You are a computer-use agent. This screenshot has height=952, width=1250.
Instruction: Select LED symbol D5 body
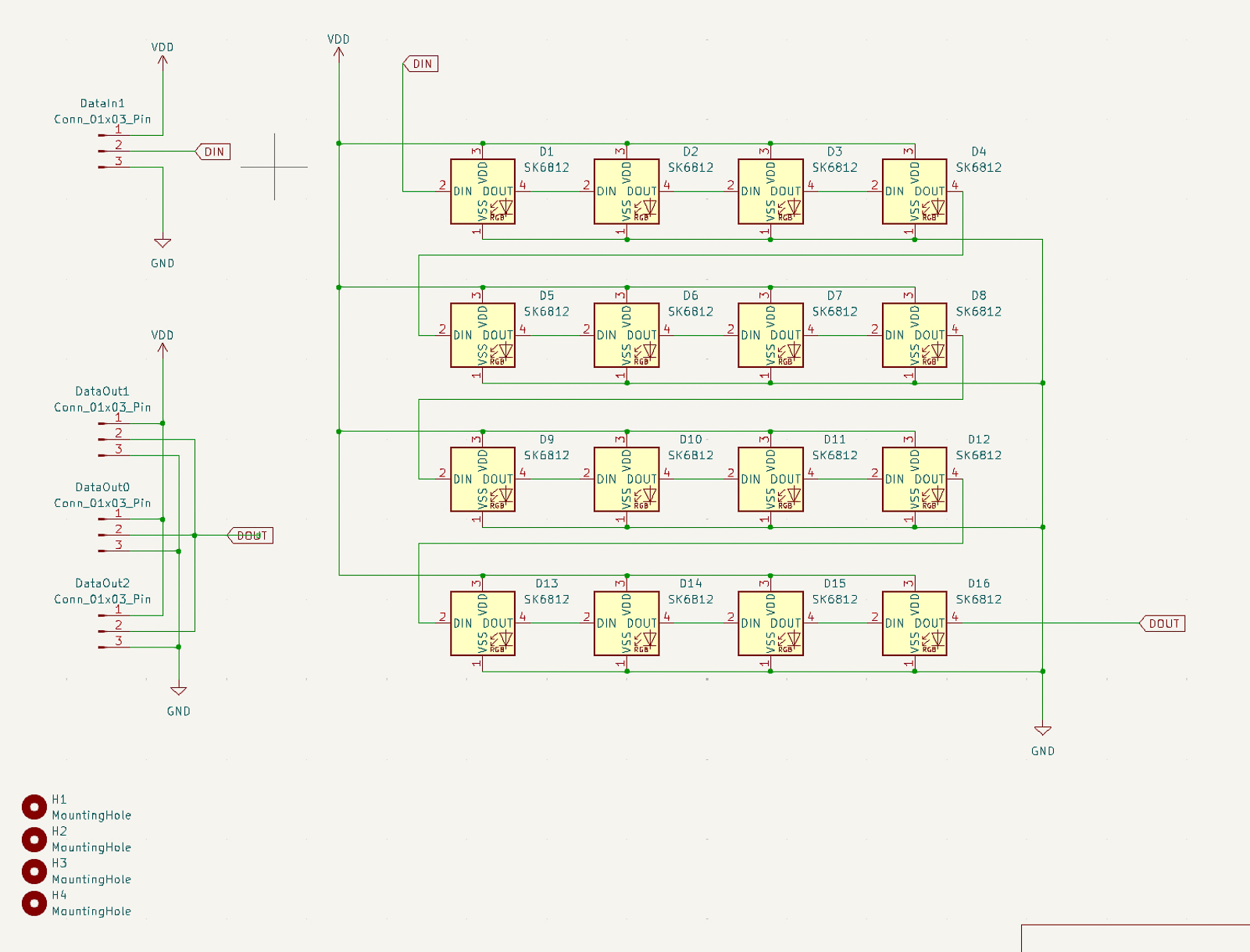483,335
